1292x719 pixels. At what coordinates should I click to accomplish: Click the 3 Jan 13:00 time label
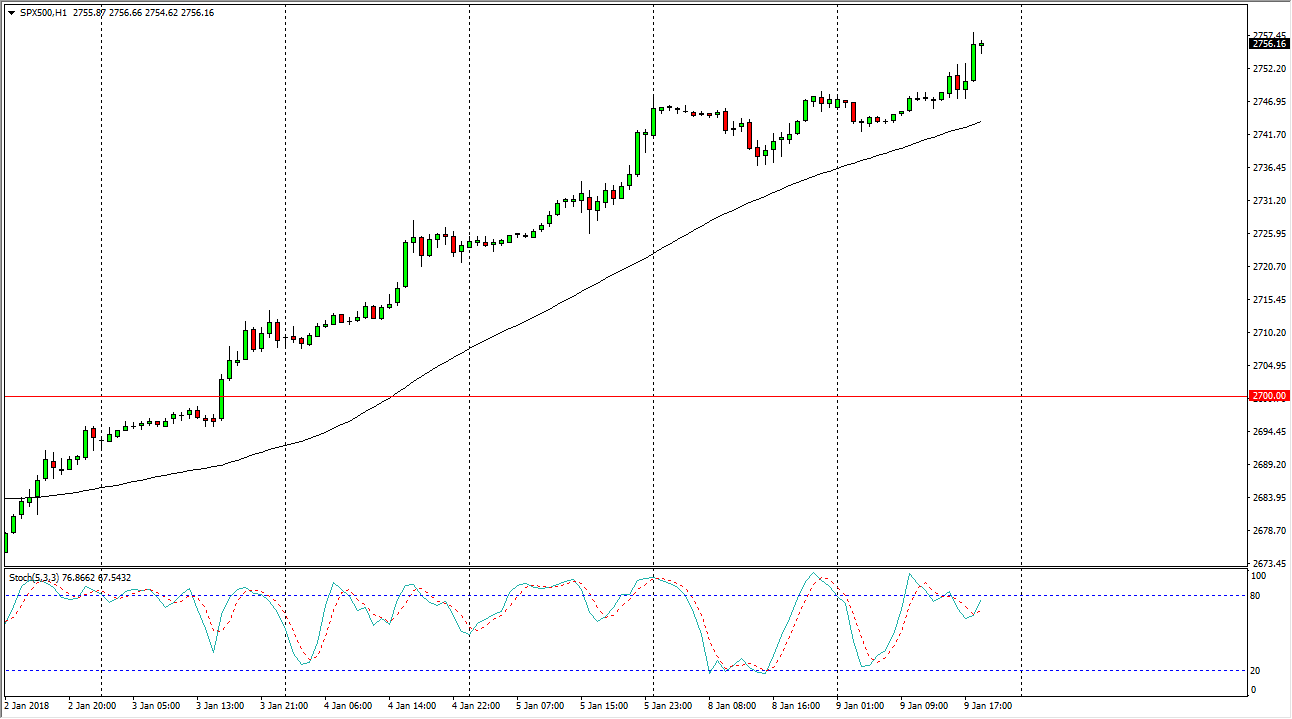coord(221,706)
